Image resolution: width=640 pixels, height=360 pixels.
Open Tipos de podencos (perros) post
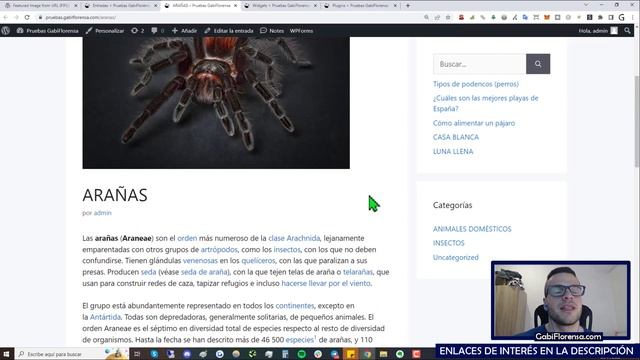476,84
